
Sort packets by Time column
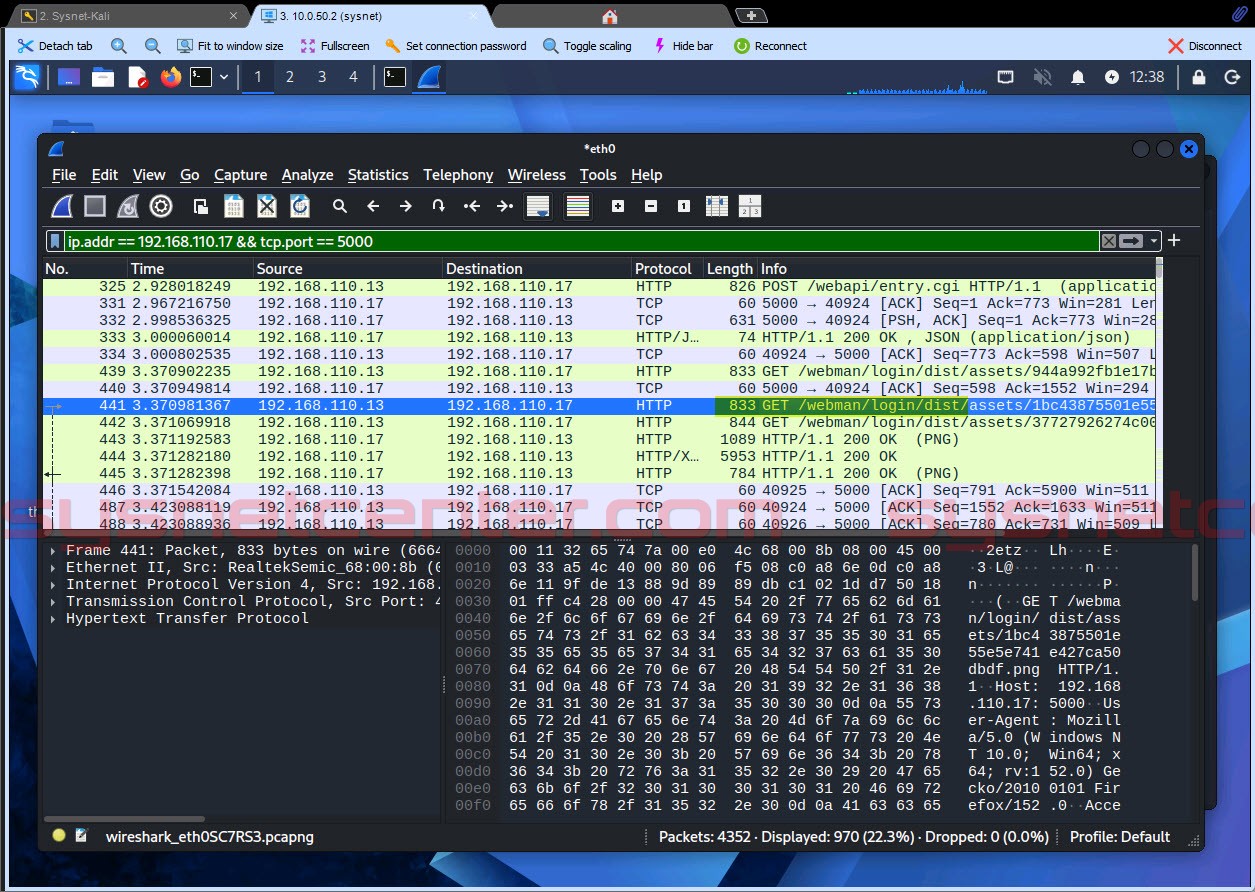pyautogui.click(x=190, y=268)
